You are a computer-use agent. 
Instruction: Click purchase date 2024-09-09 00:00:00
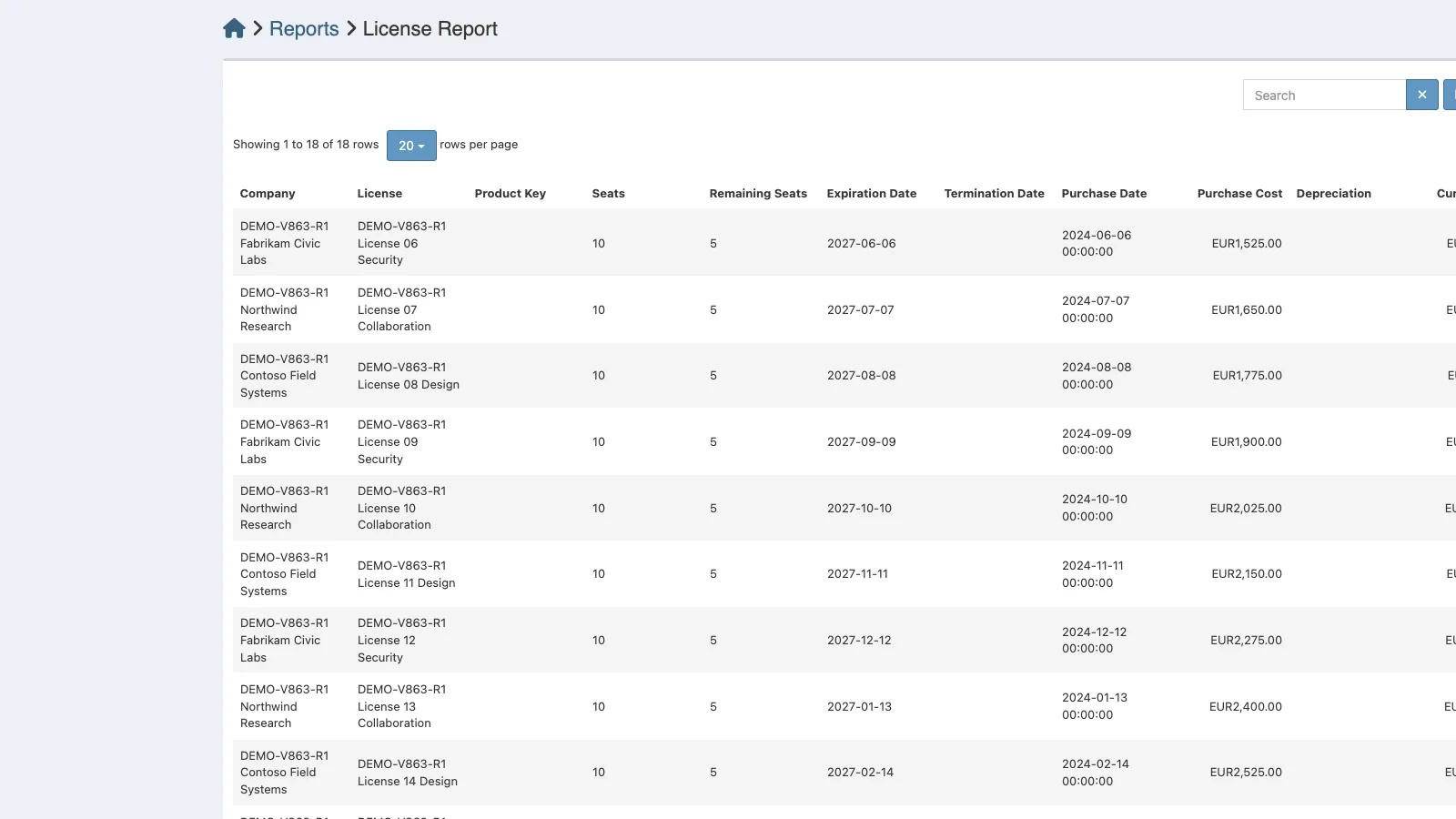[1097, 442]
